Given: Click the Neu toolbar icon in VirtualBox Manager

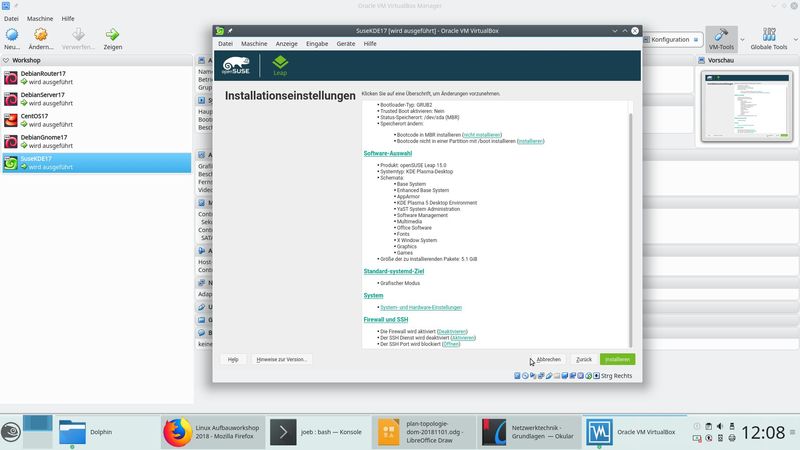Looking at the screenshot, I should [12, 35].
